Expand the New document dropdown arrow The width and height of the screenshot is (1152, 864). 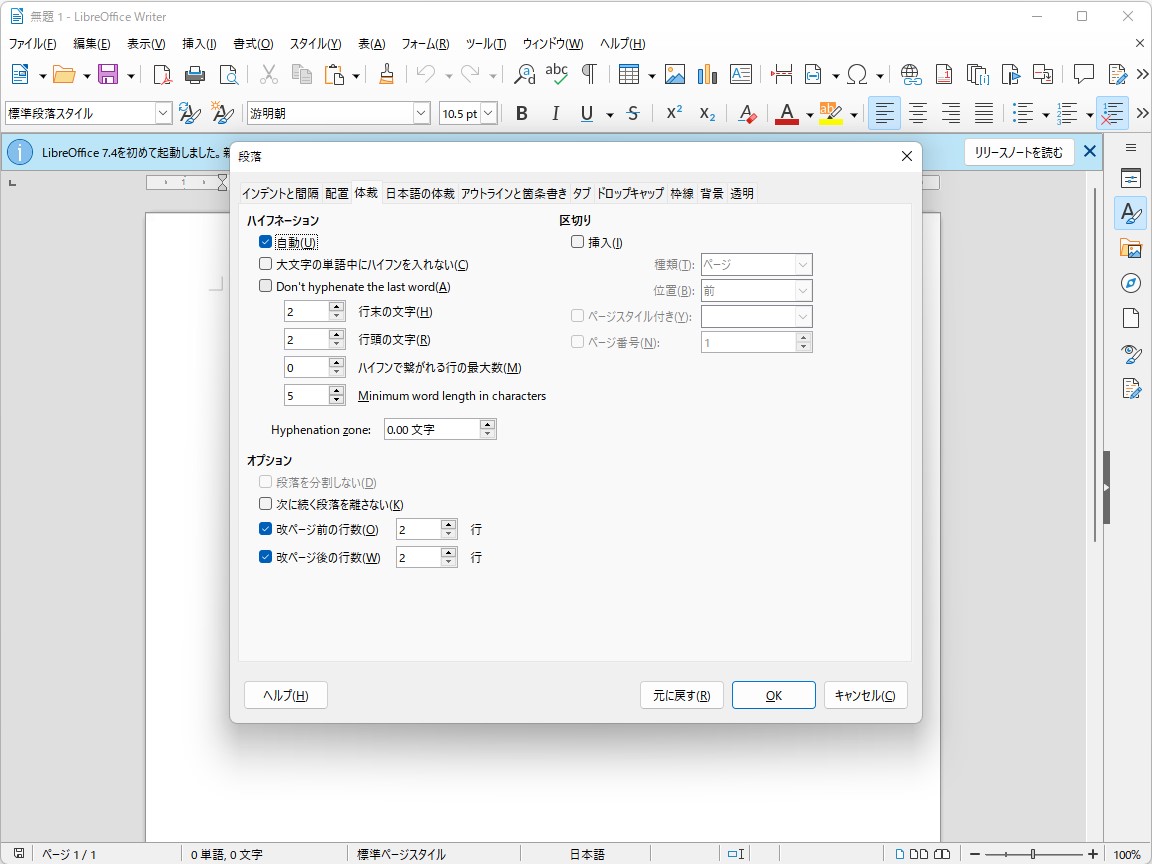[x=43, y=76]
